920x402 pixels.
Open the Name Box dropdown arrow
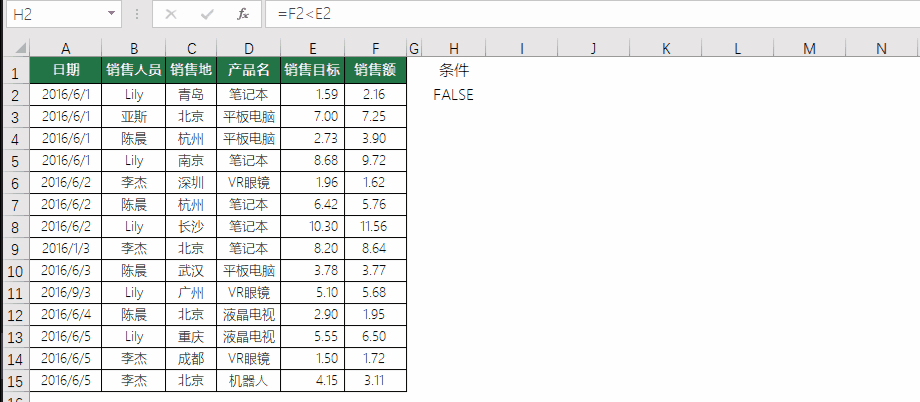111,14
